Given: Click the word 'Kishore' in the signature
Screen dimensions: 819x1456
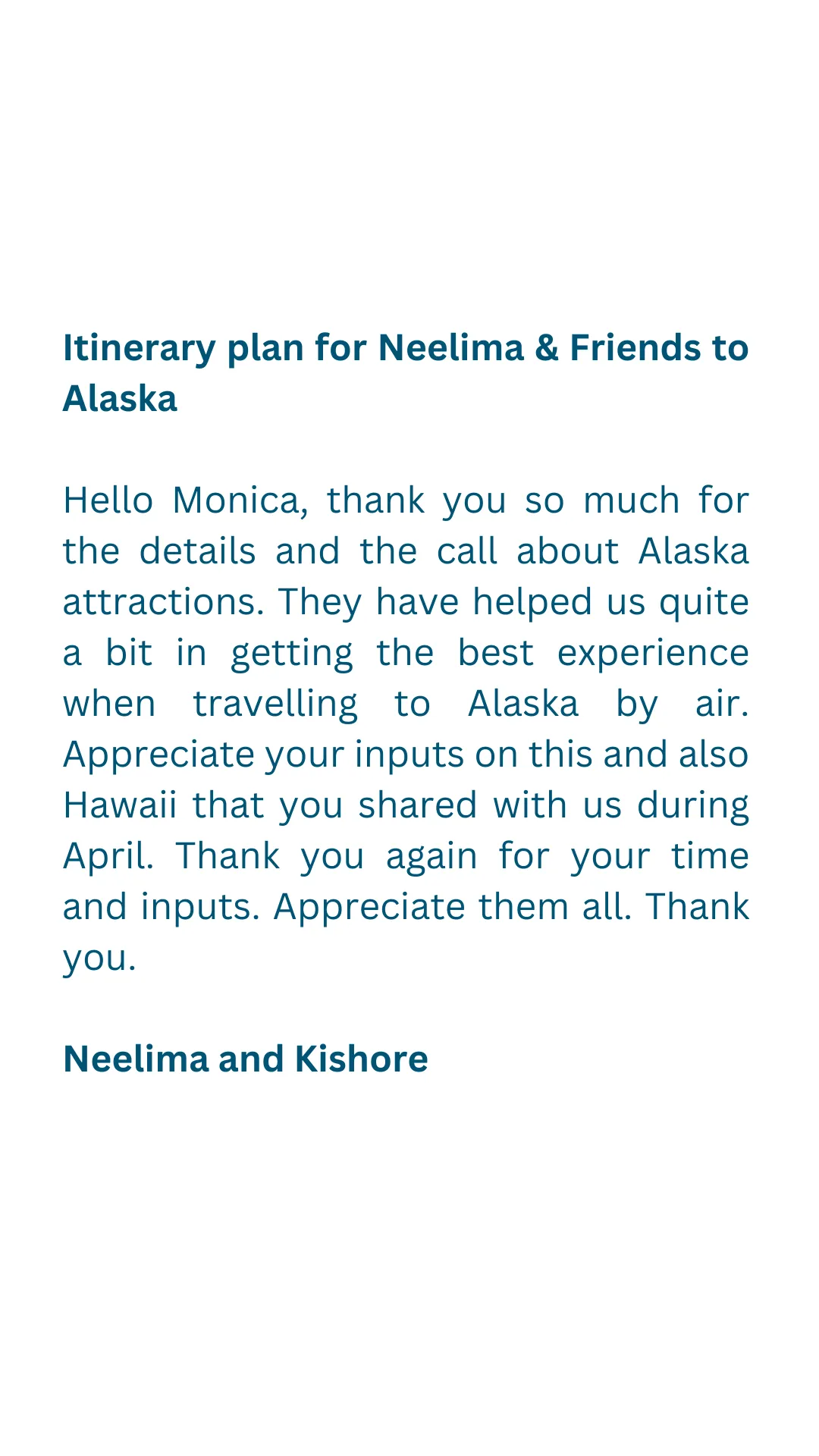Looking at the screenshot, I should tap(361, 1059).
